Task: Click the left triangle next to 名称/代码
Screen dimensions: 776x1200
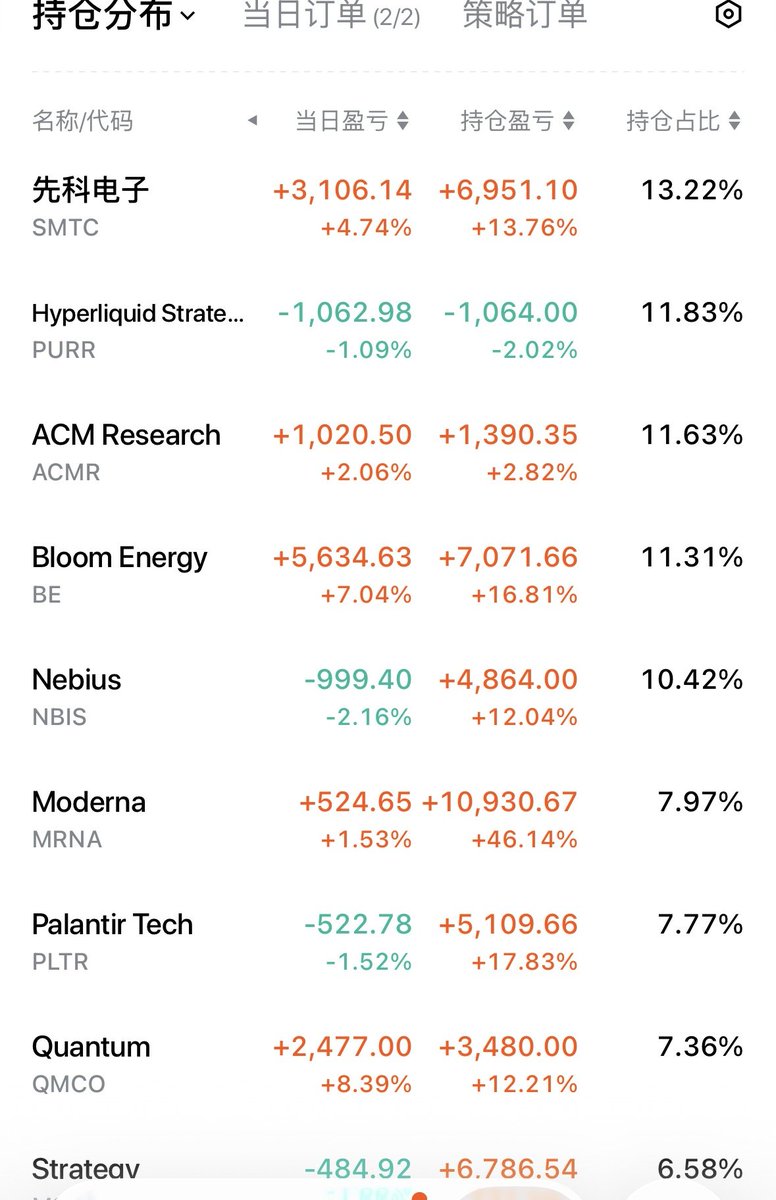Action: point(252,121)
